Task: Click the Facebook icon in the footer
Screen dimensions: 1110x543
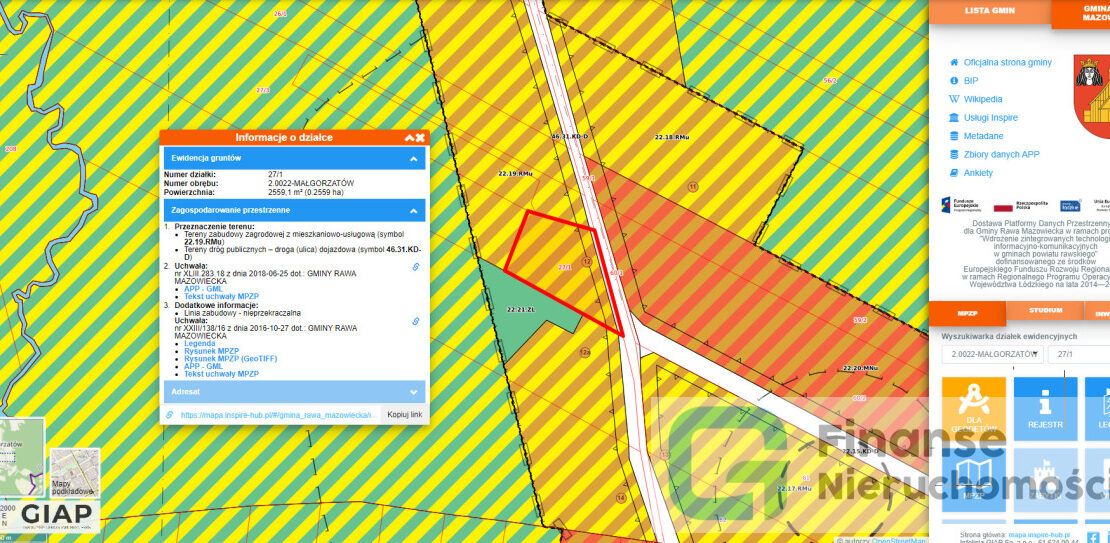Action: (x=1092, y=537)
